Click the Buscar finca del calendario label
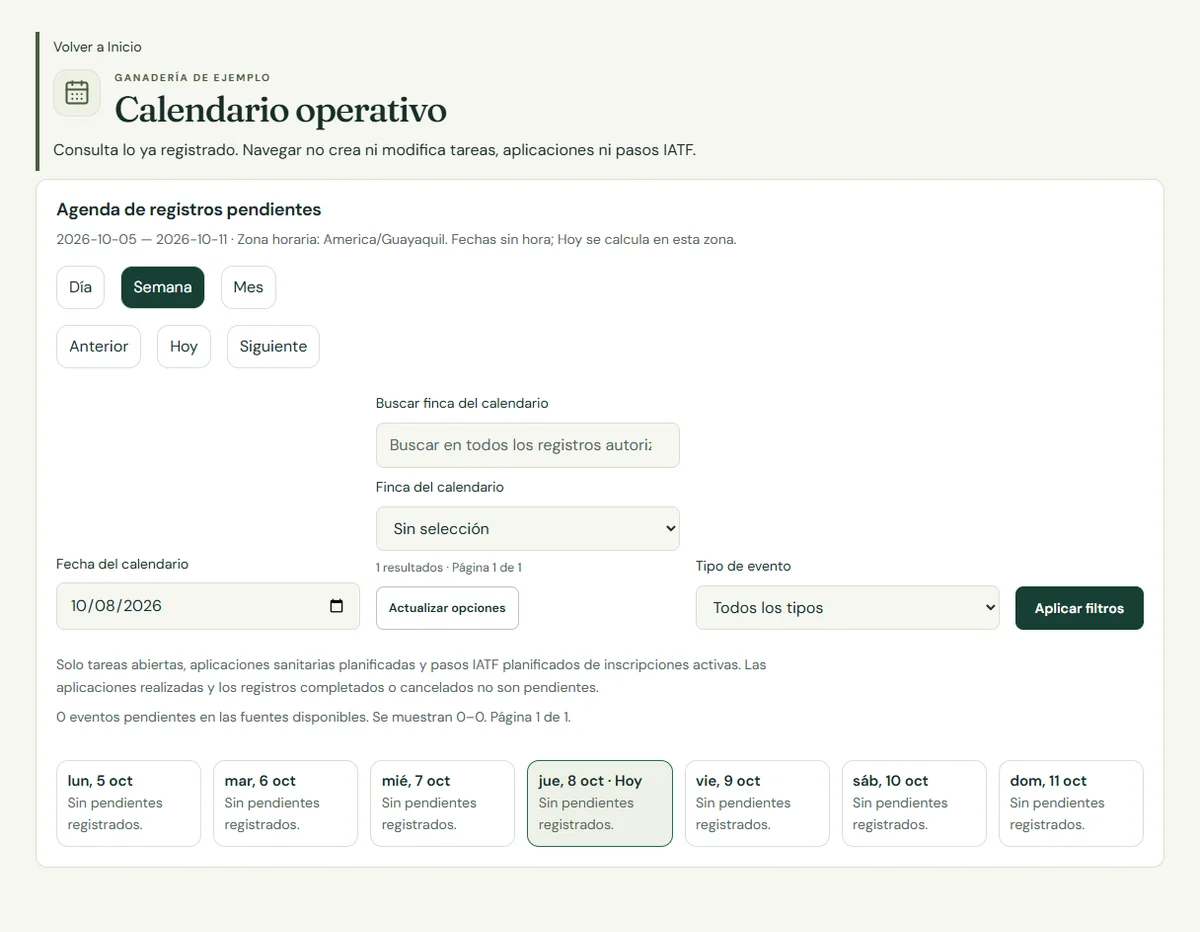The image size is (1200, 932). pyautogui.click(x=462, y=403)
